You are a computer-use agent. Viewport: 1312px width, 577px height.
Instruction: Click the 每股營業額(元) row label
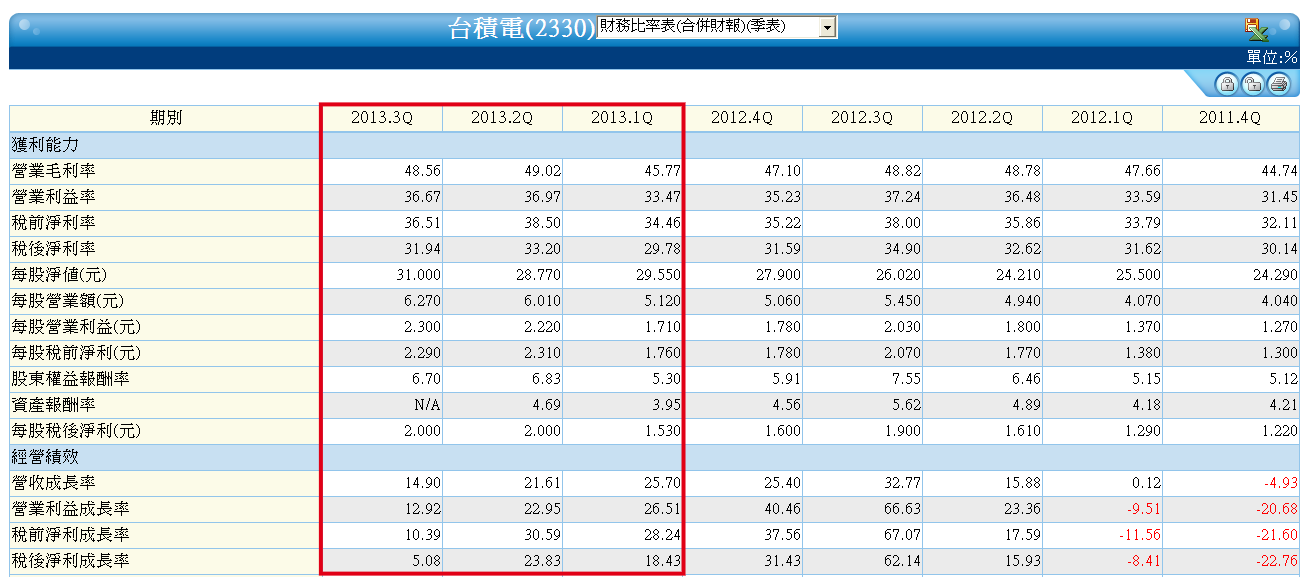67,301
